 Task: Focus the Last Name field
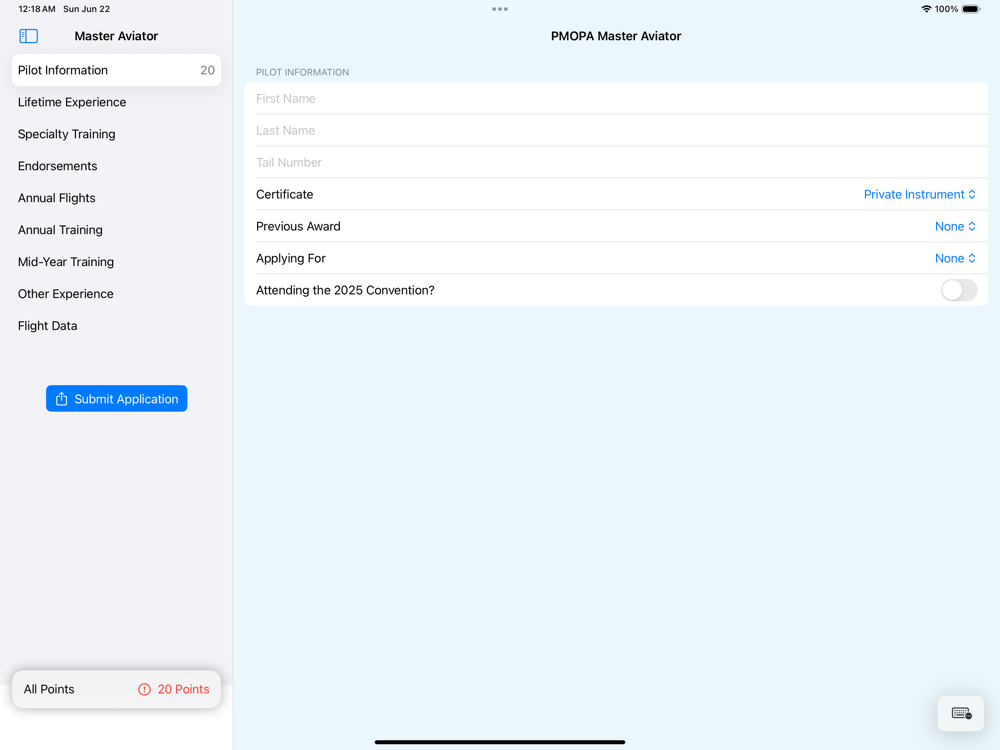(x=616, y=131)
